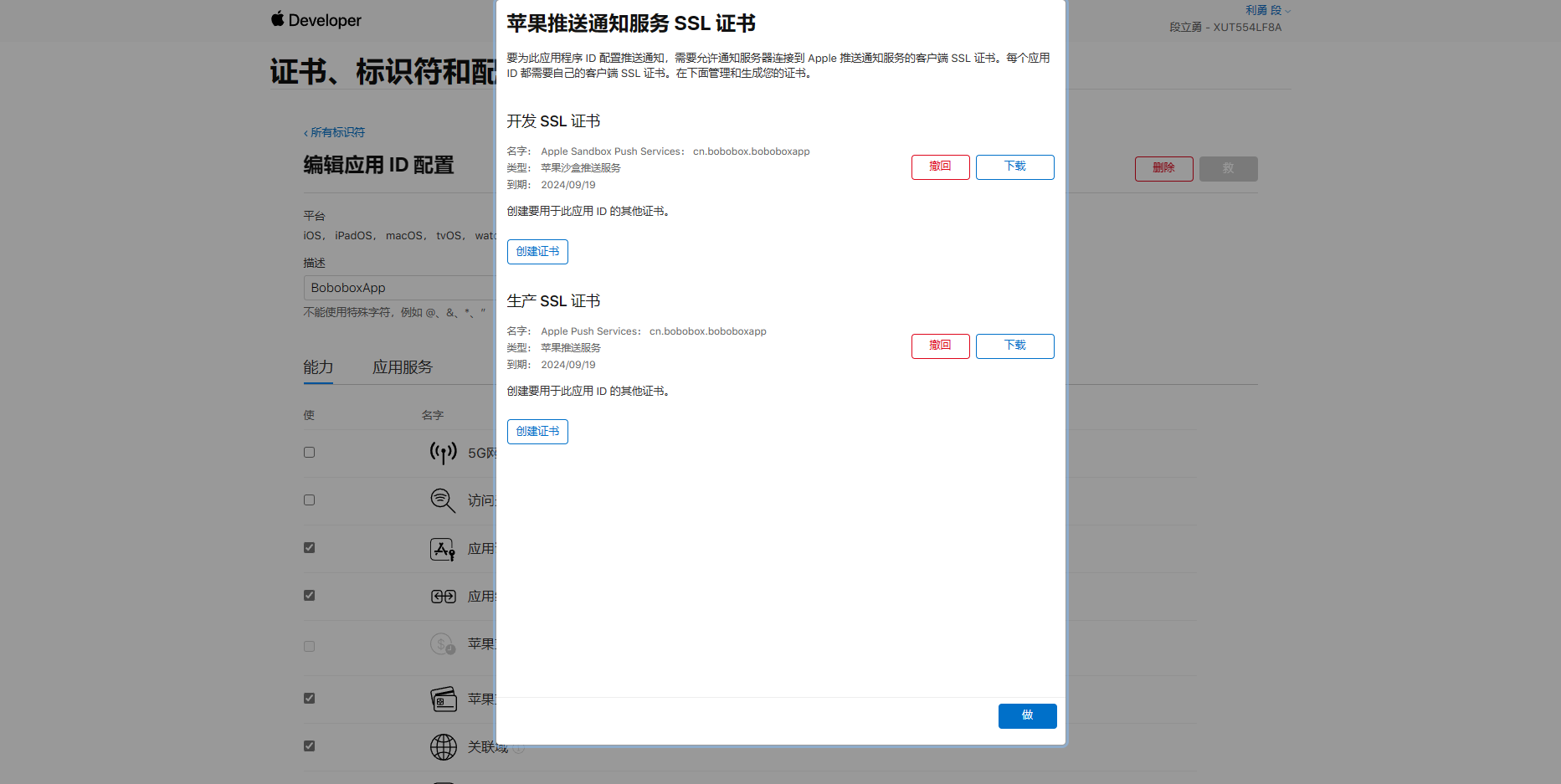Click the 编辑应用 ID 配置 heading

click(378, 166)
